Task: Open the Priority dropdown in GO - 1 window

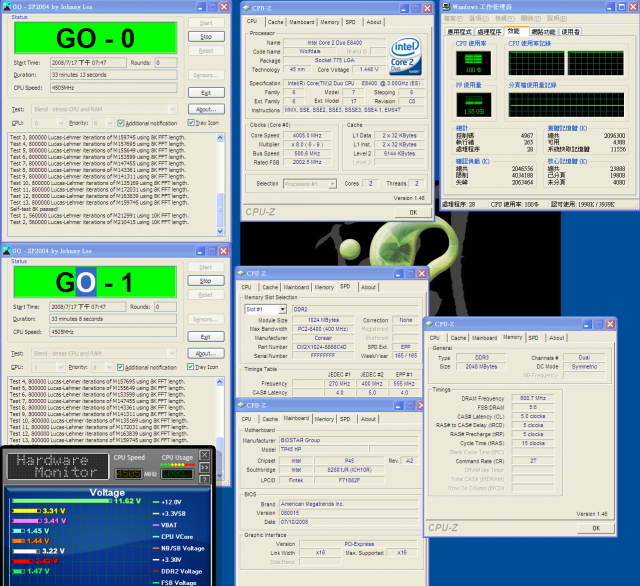Action: coord(109,367)
